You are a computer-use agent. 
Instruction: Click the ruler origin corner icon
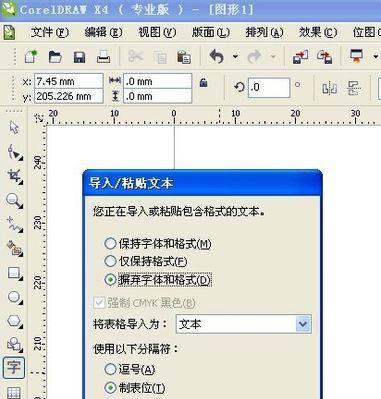point(39,118)
